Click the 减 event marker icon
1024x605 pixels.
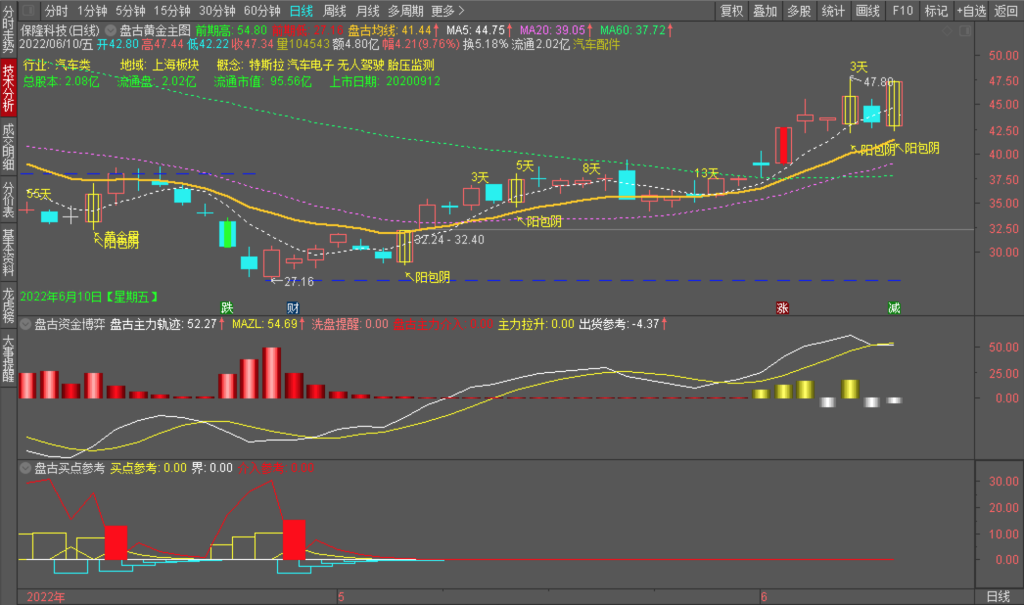point(893,307)
